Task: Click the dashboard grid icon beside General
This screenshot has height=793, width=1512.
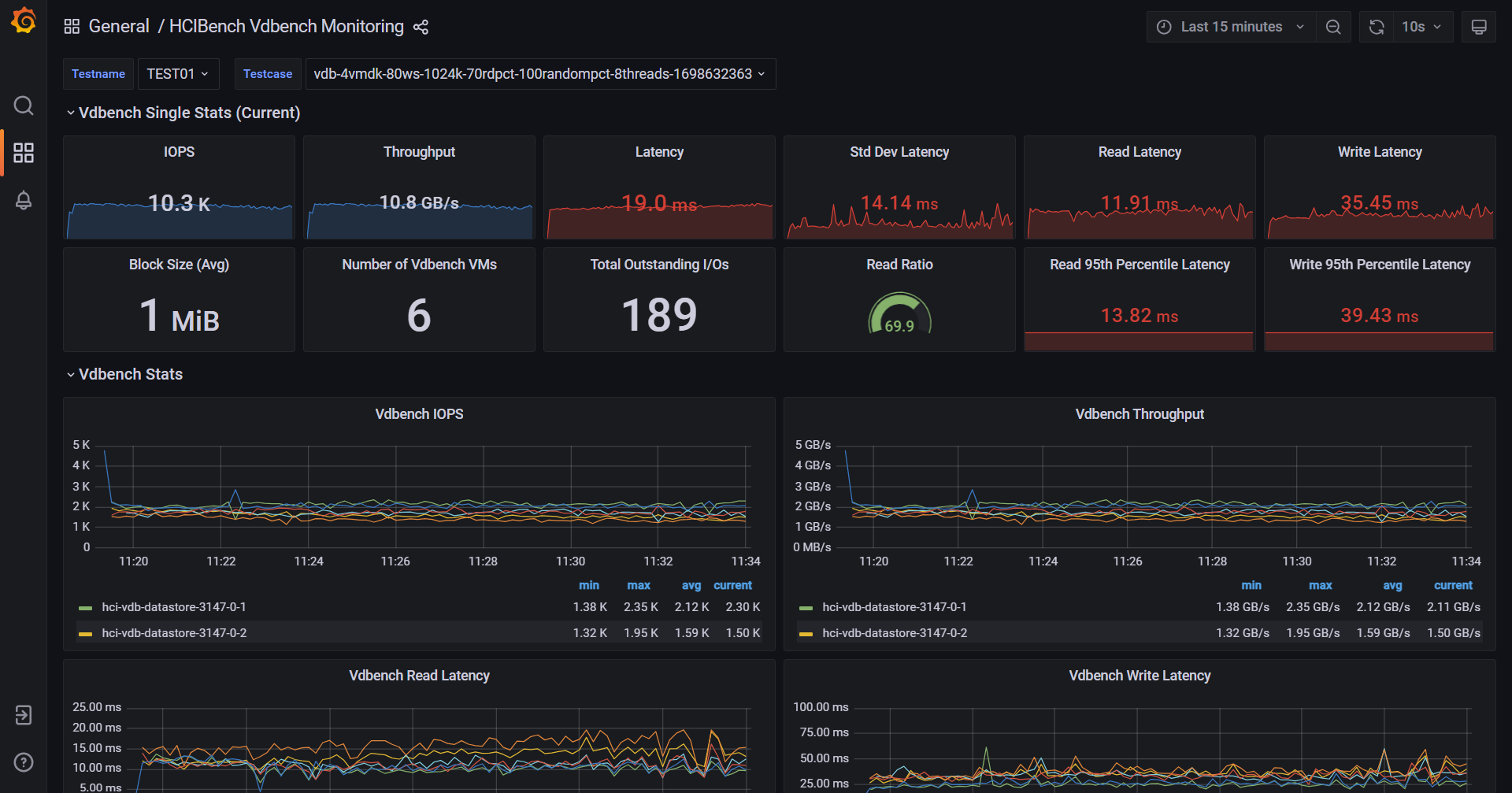Action: tap(72, 27)
